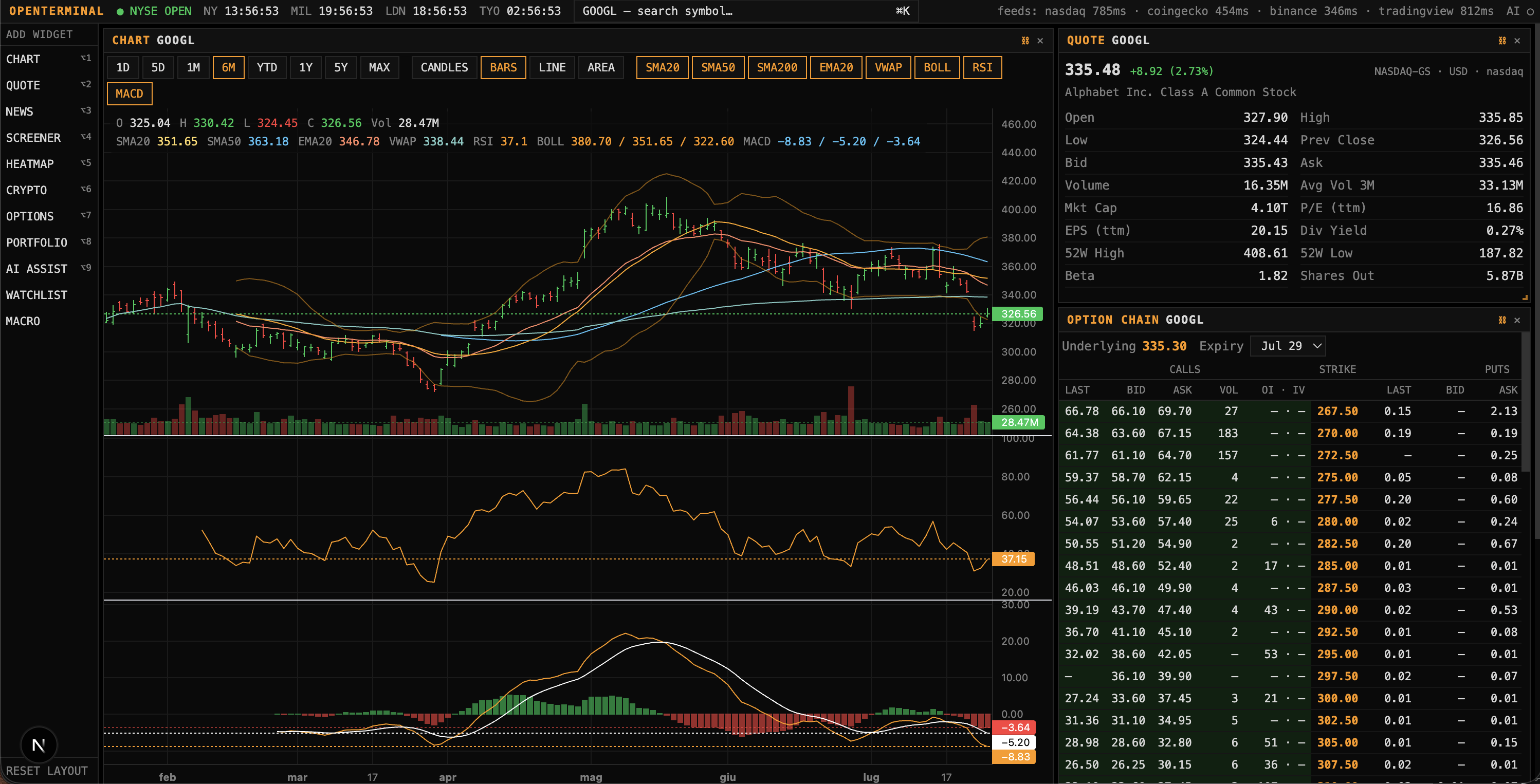Turn off Bollinger bands (BOLL)

click(937, 67)
